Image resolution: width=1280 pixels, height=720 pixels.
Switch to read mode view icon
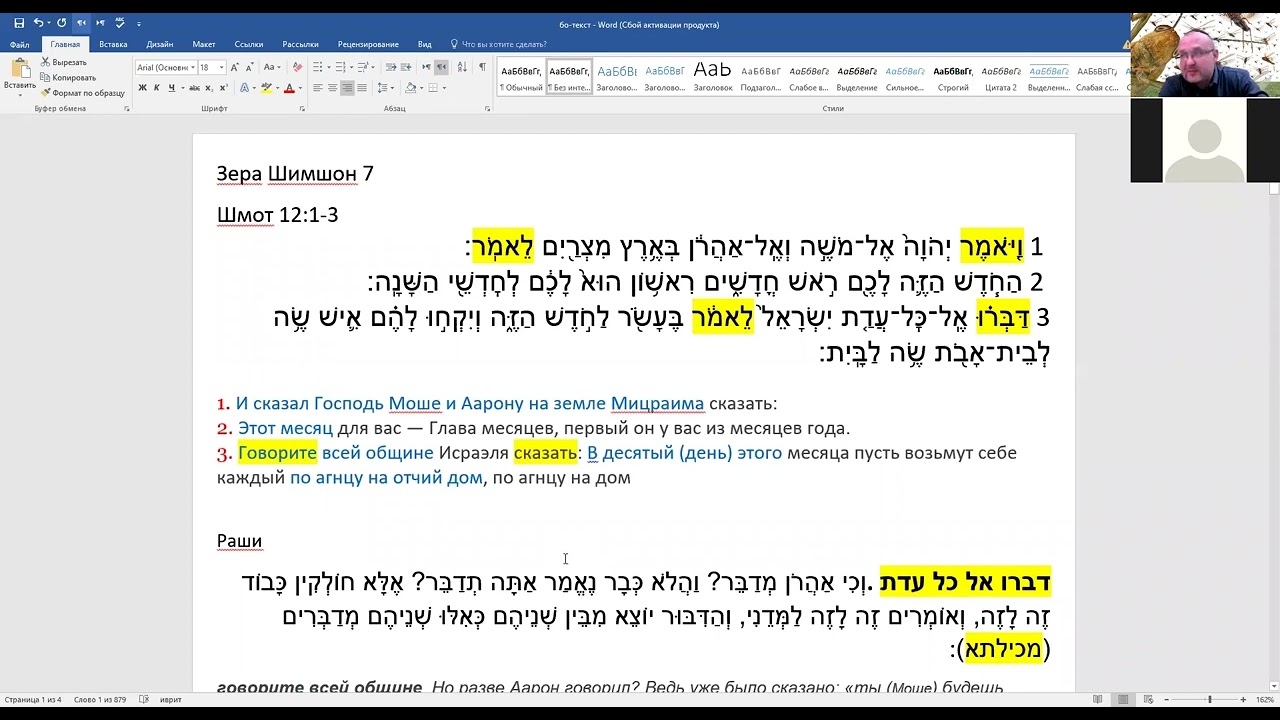pyautogui.click(x=1098, y=700)
